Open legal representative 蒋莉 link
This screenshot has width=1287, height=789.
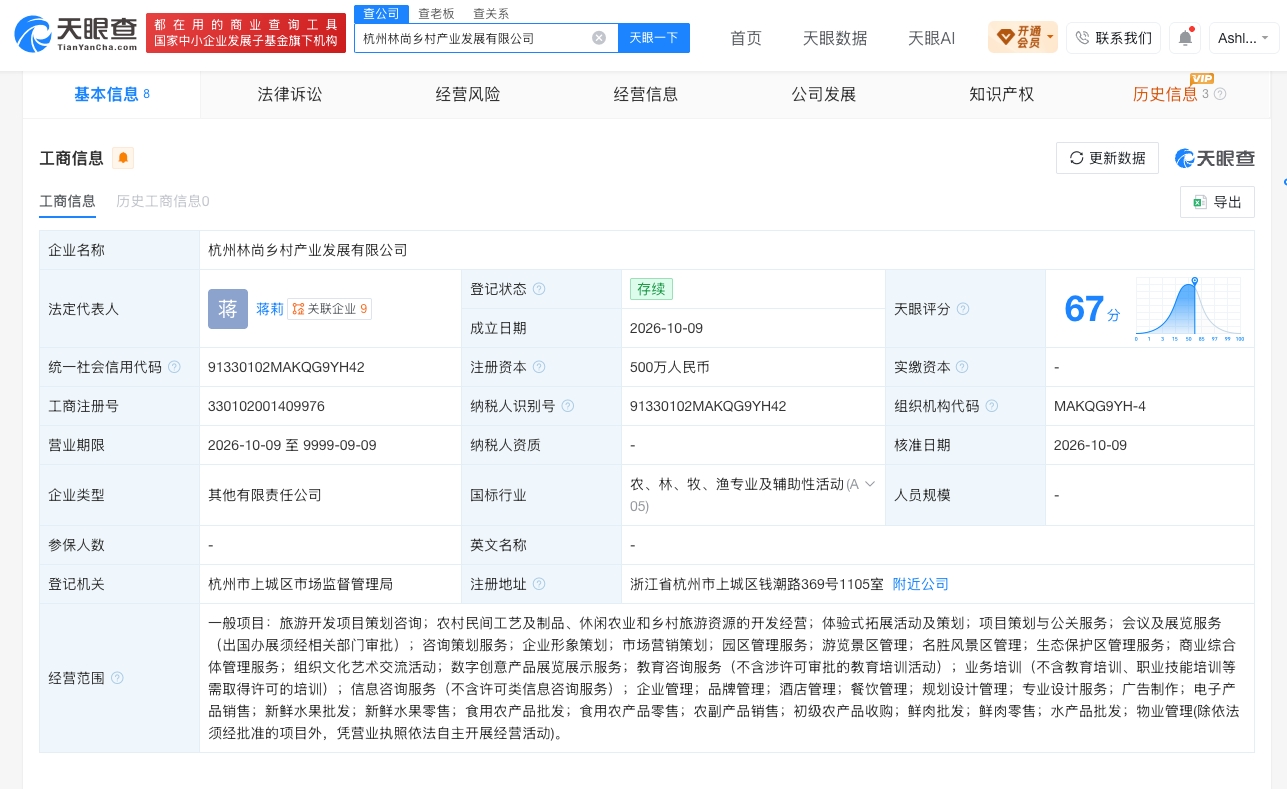pos(270,309)
